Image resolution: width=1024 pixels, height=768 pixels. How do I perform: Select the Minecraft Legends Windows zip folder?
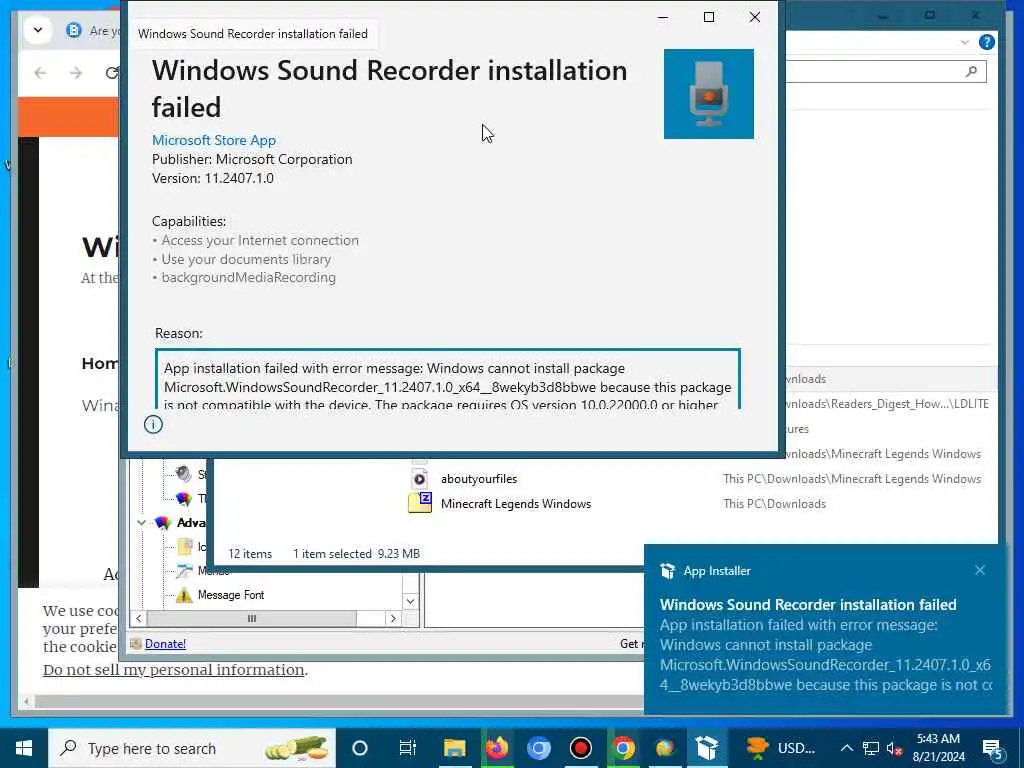pyautogui.click(x=515, y=504)
